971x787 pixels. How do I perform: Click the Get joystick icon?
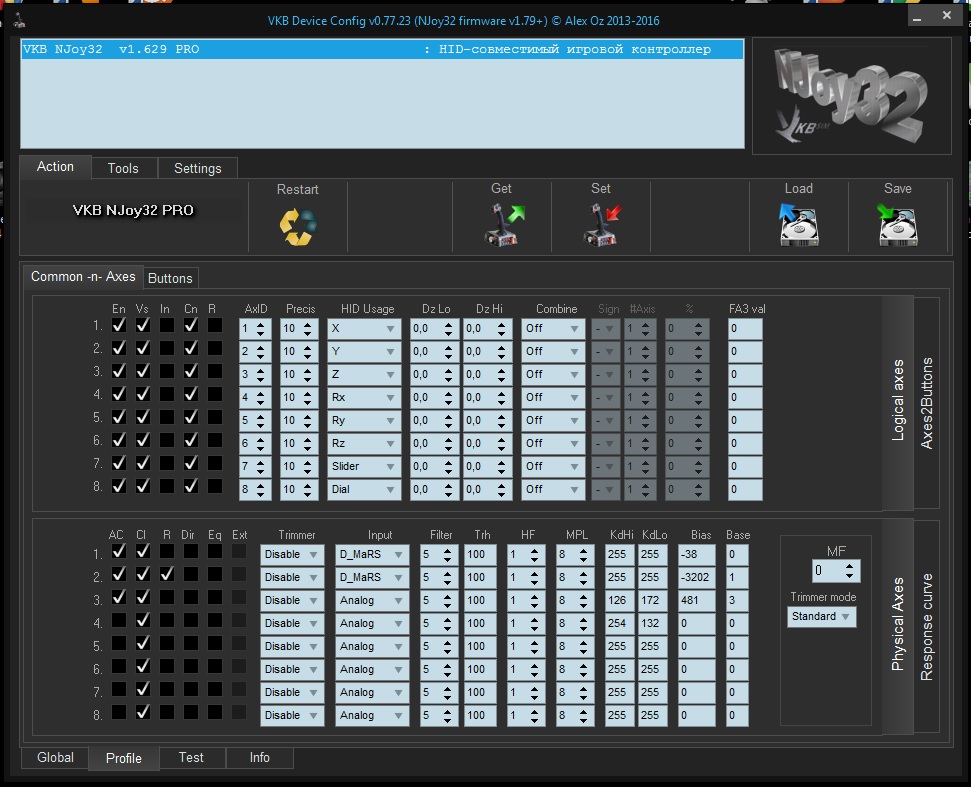[x=503, y=225]
